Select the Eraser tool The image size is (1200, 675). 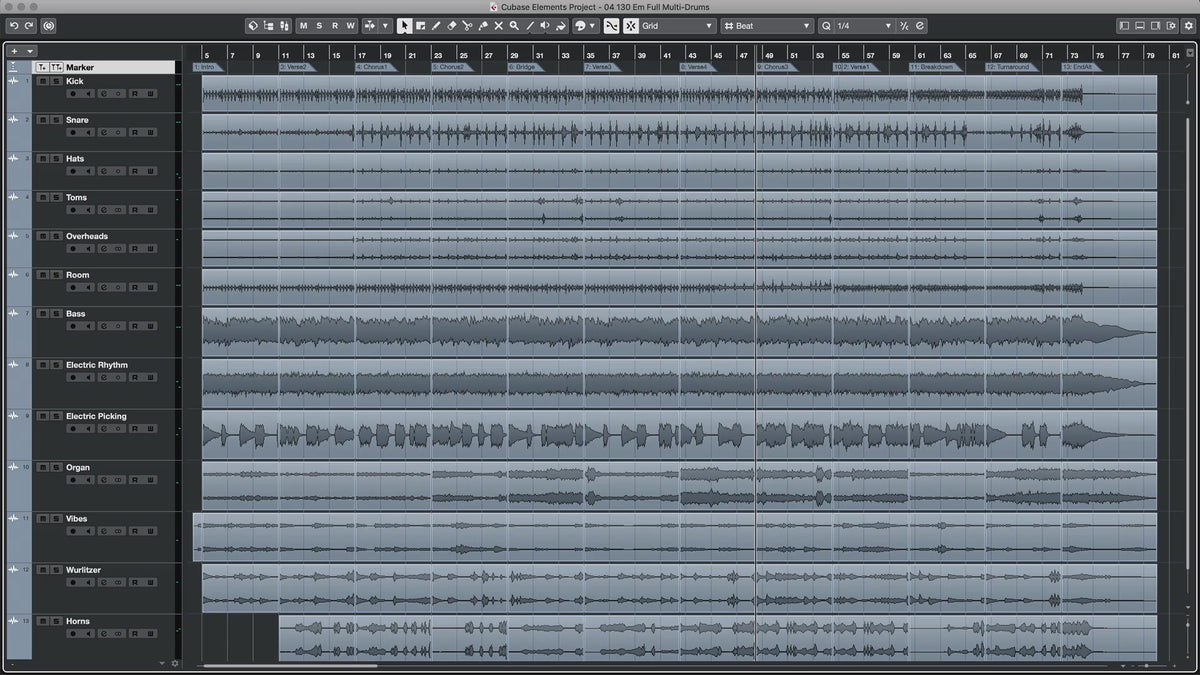pyautogui.click(x=451, y=26)
